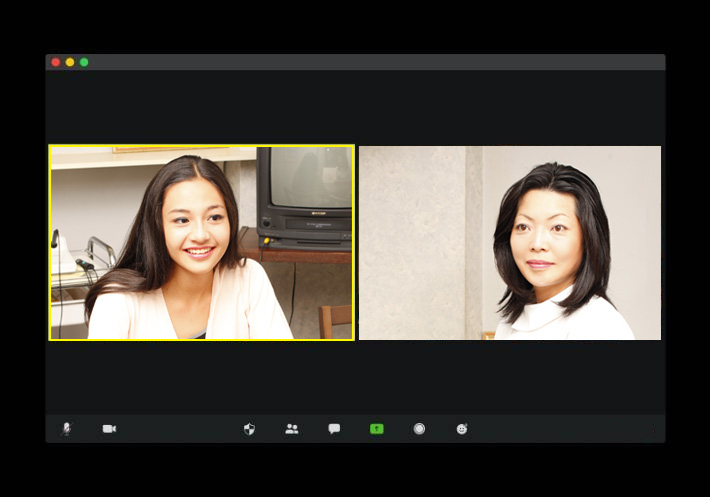The height and width of the screenshot is (497, 710).
Task: Select the yellow-highlighted left video tile
Action: pos(201,242)
